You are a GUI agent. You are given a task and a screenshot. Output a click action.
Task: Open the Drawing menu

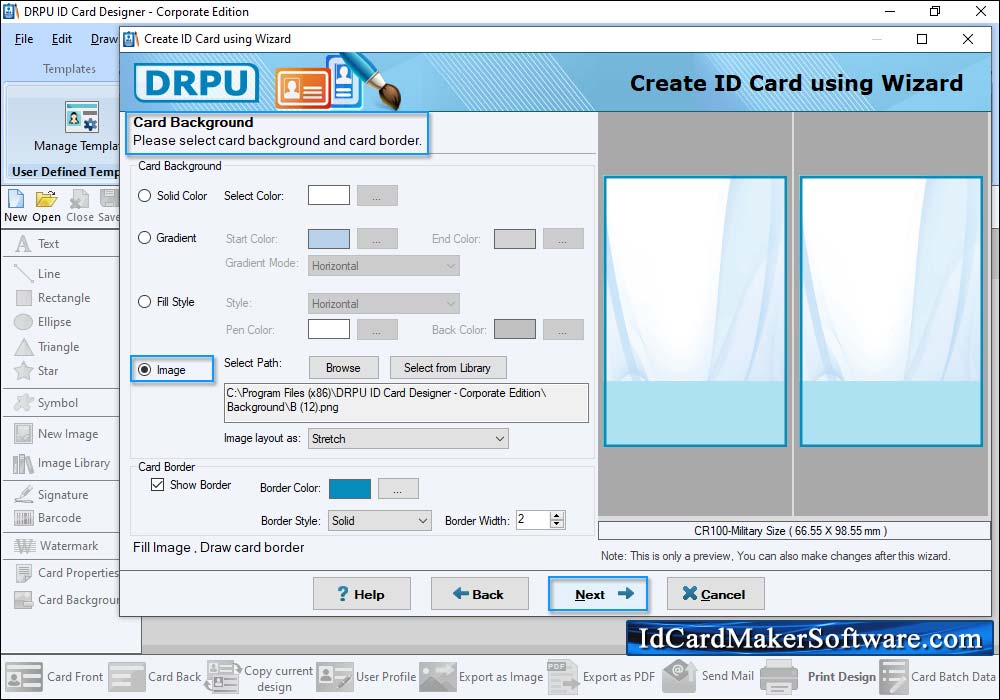tap(104, 39)
